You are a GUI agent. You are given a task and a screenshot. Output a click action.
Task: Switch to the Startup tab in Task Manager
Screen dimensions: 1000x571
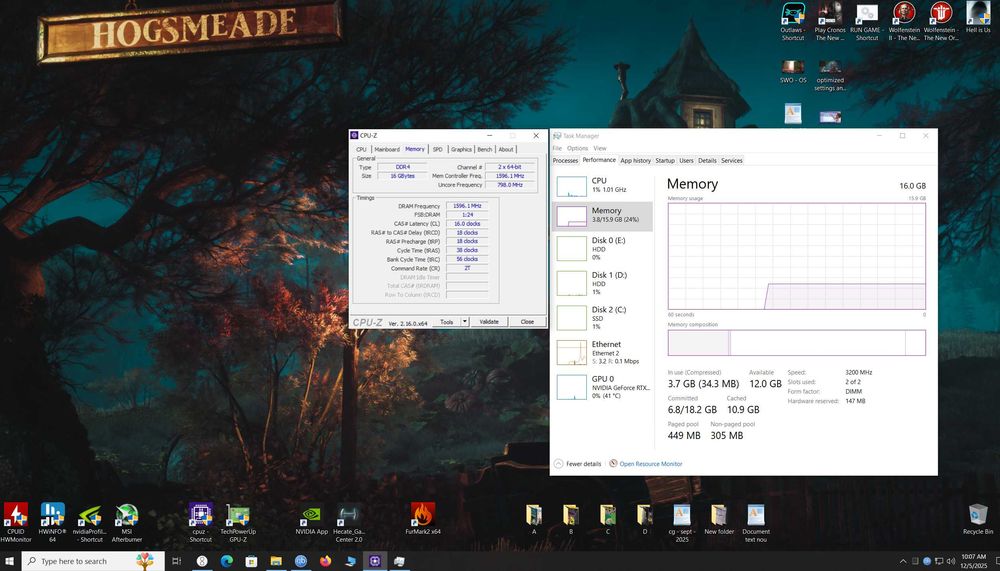tap(665, 161)
